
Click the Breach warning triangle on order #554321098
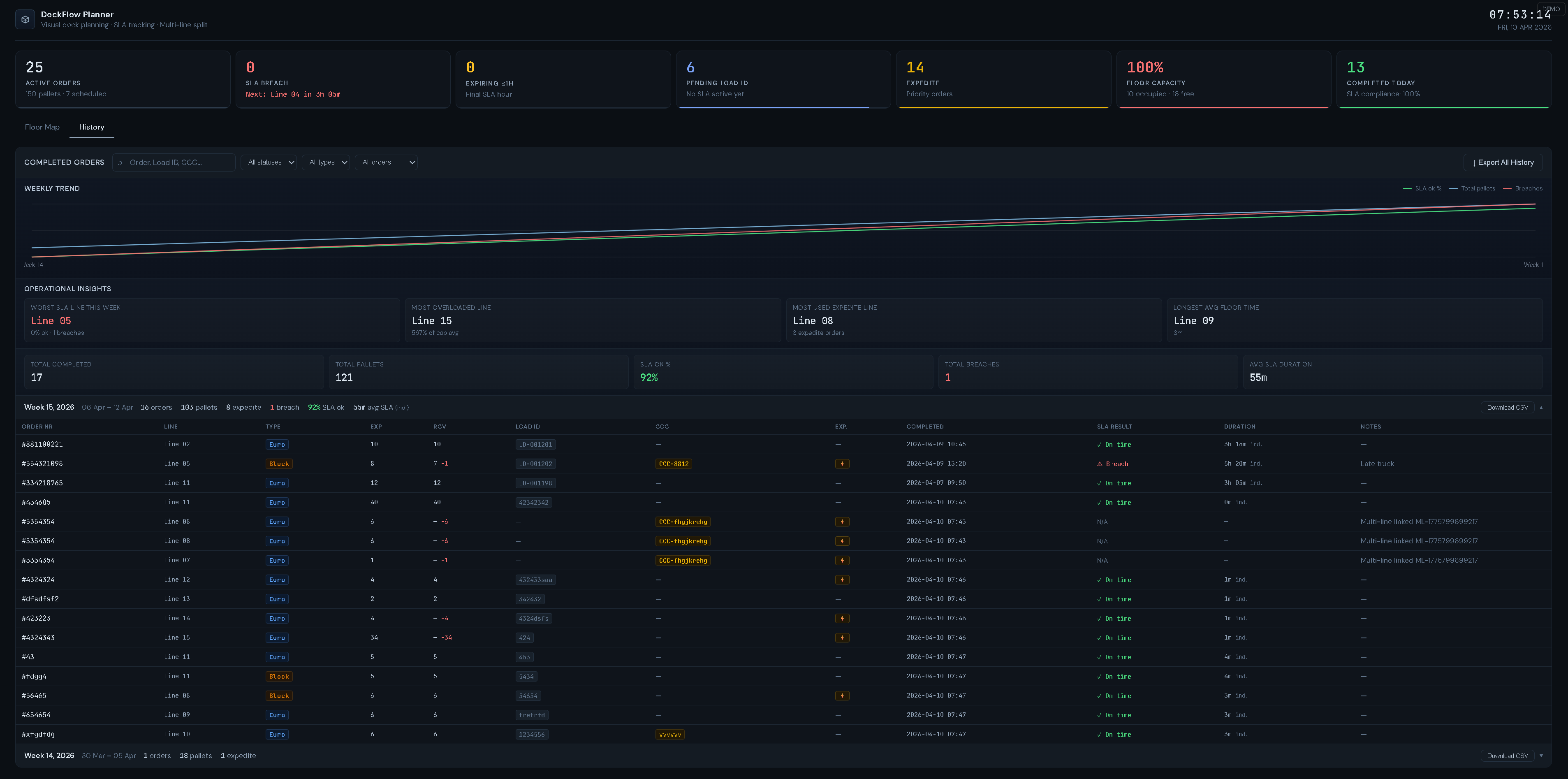[1099, 463]
